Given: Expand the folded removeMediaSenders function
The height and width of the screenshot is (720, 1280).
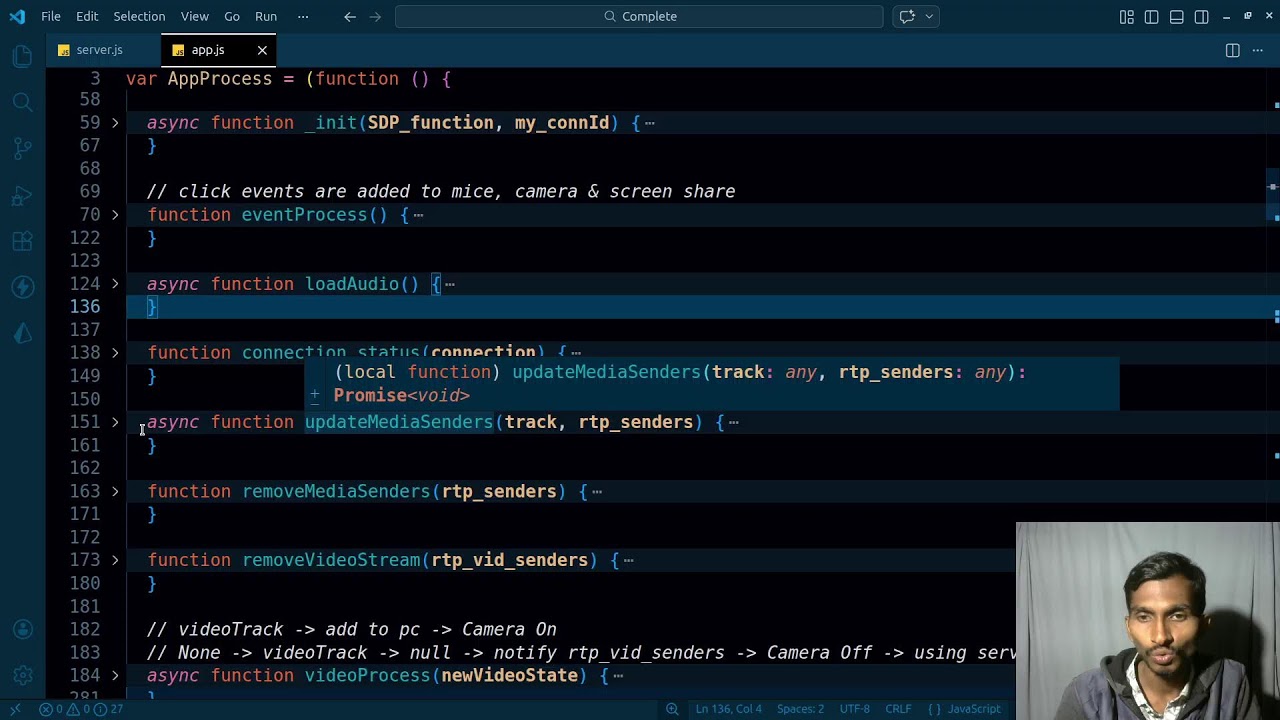Looking at the screenshot, I should (x=115, y=491).
